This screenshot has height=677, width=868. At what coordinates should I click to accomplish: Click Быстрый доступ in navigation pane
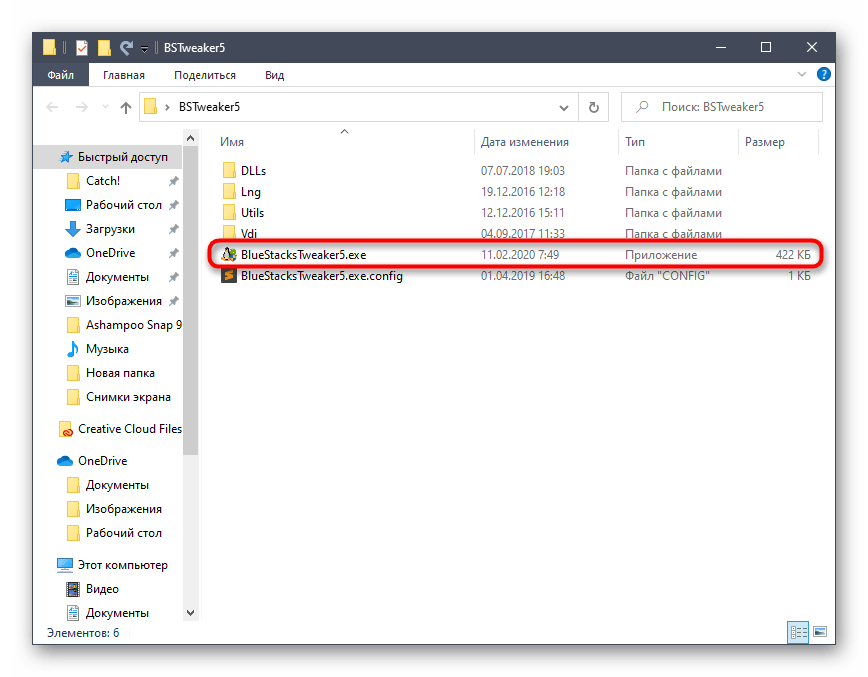[122, 157]
